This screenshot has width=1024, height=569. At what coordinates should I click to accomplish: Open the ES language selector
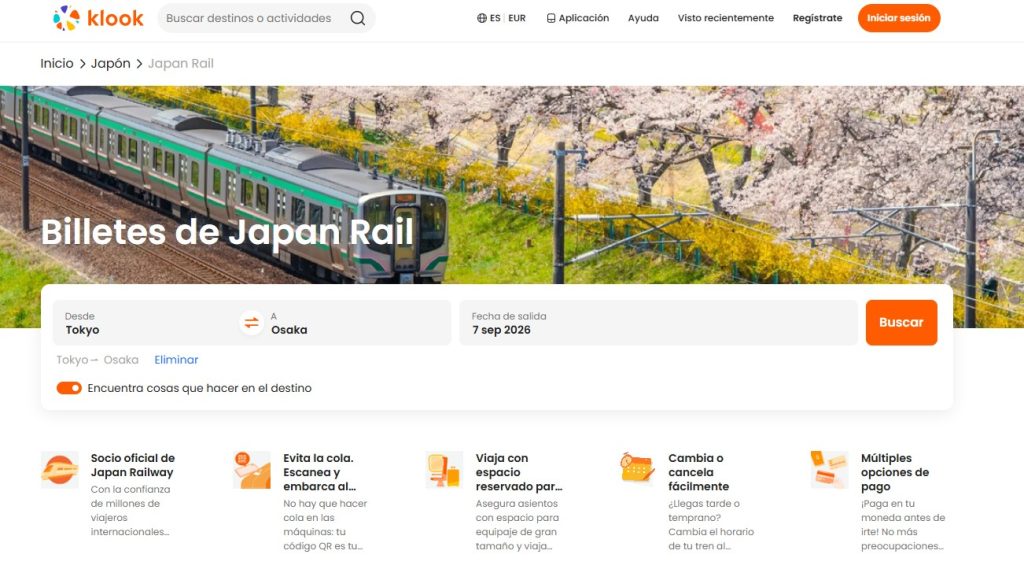click(x=495, y=18)
